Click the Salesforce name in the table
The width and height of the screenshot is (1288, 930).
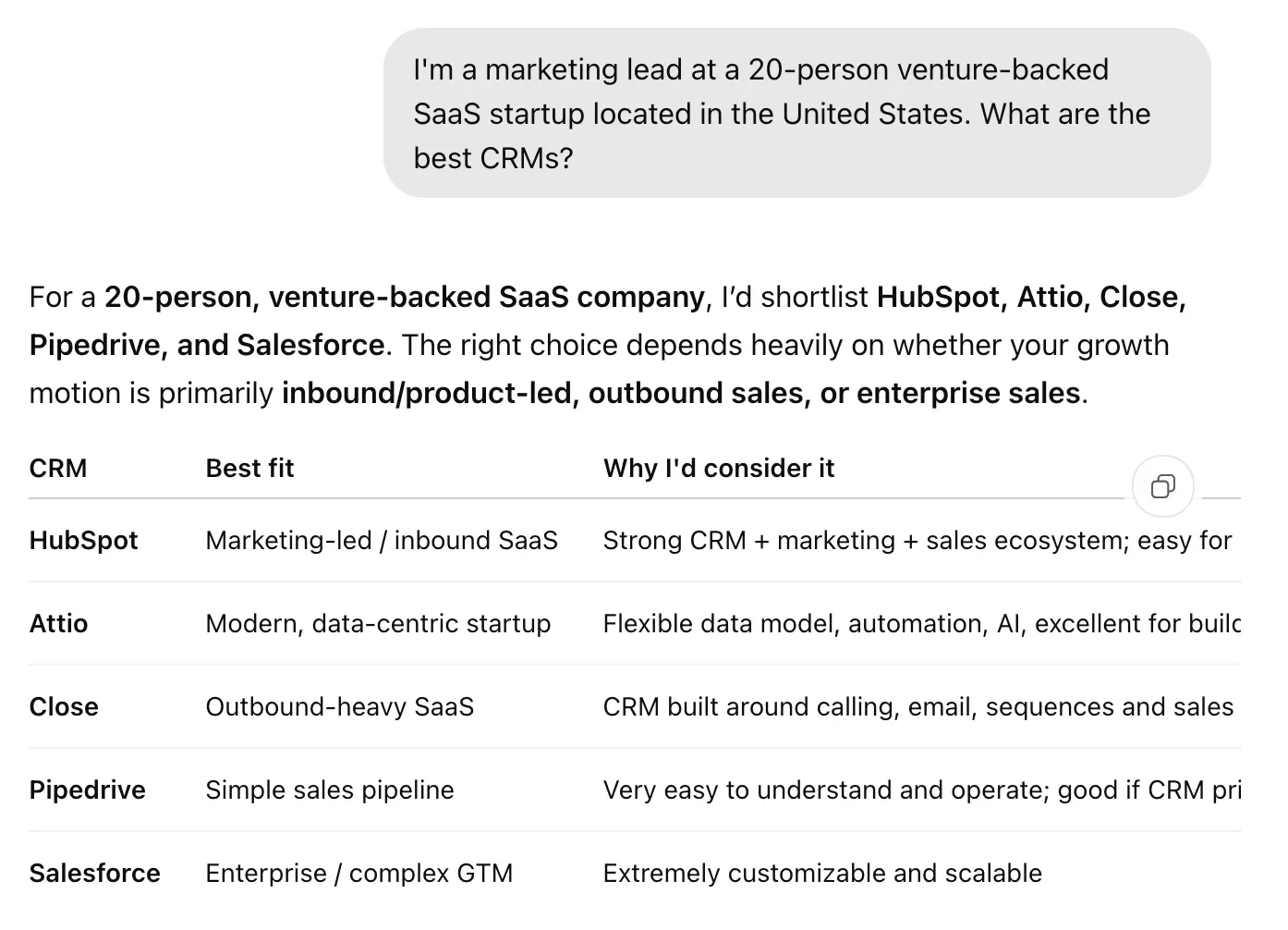(x=95, y=874)
